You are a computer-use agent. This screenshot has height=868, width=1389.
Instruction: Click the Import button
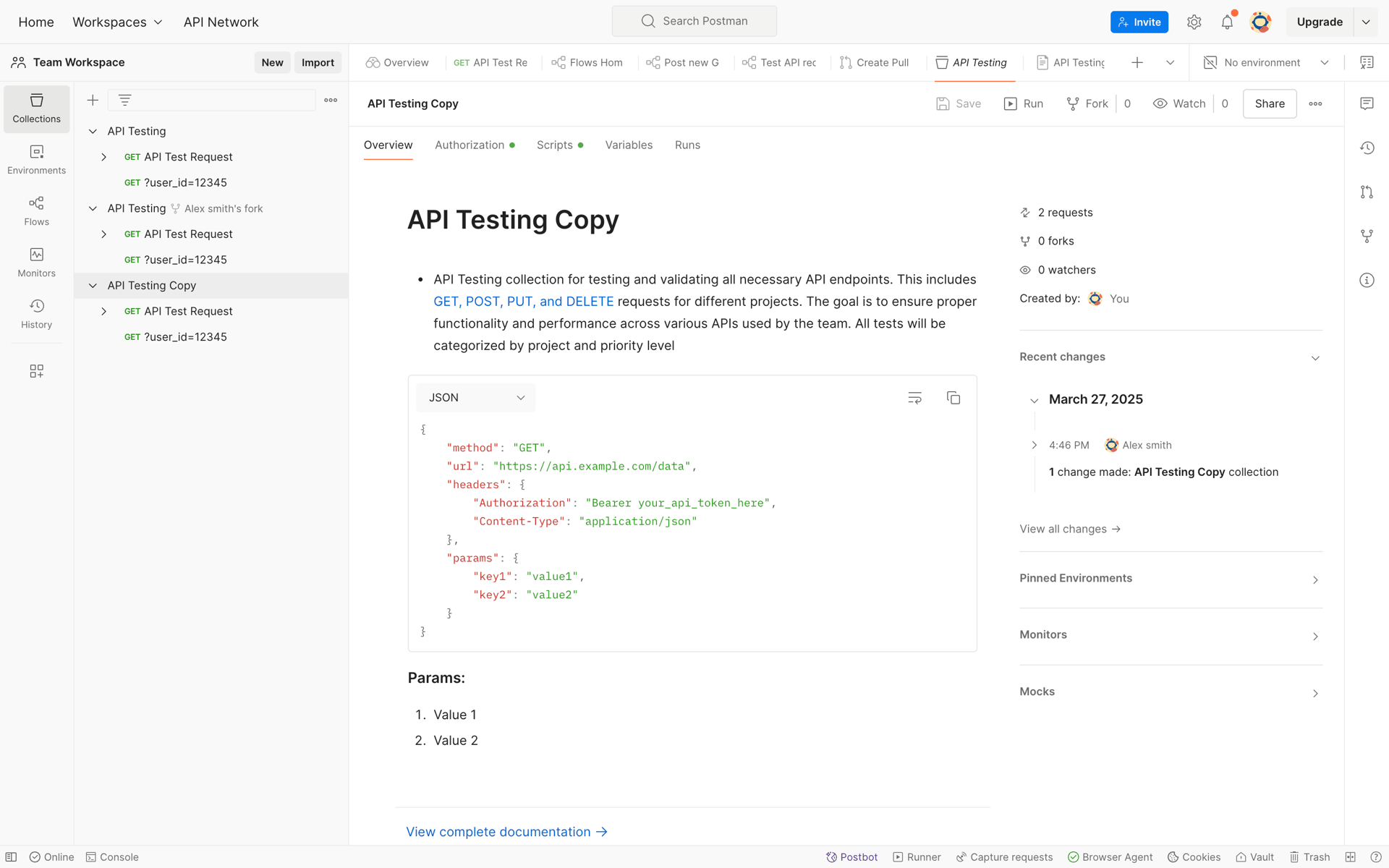point(318,63)
